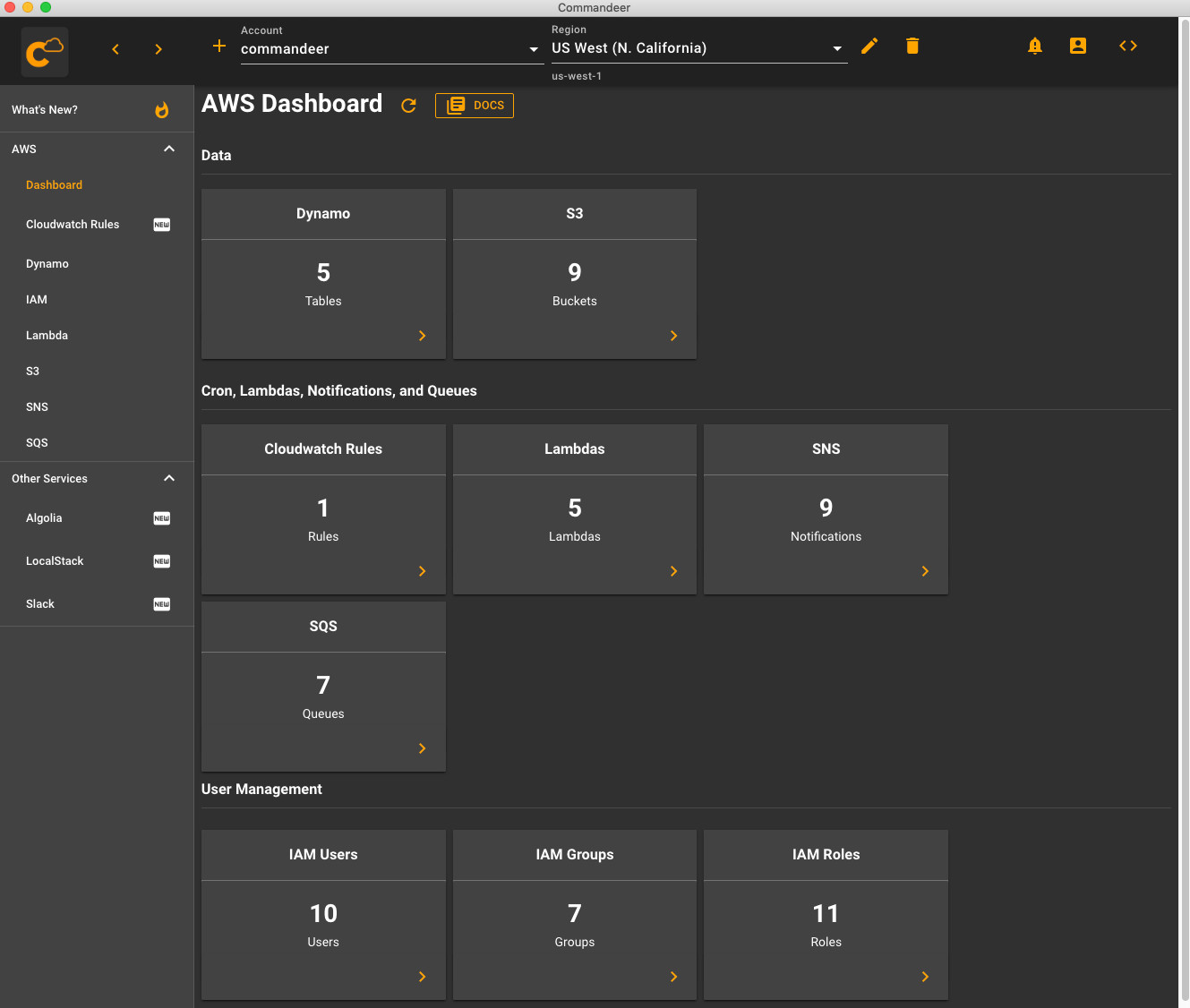This screenshot has width=1190, height=1008.
Task: Click the Commandeer cloud logo
Action: click(45, 52)
